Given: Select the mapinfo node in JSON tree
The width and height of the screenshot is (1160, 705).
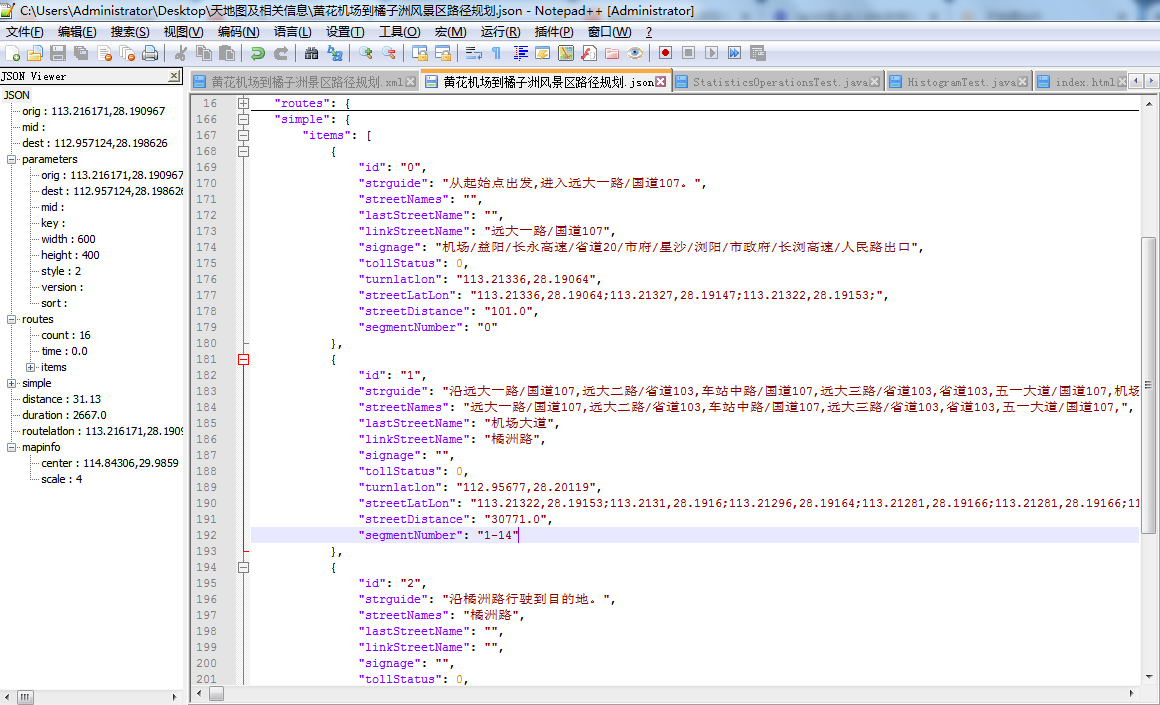Looking at the screenshot, I should point(41,447).
